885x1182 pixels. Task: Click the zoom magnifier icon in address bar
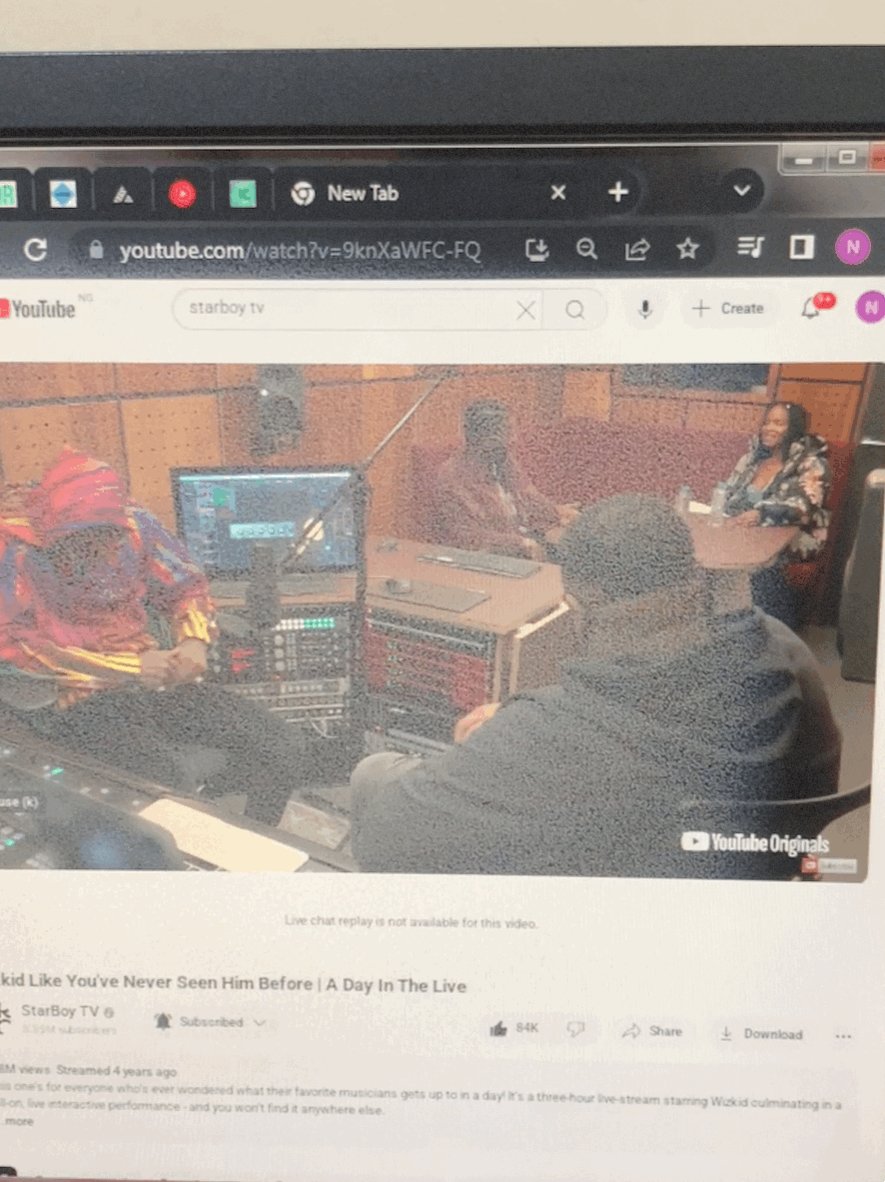click(x=586, y=249)
